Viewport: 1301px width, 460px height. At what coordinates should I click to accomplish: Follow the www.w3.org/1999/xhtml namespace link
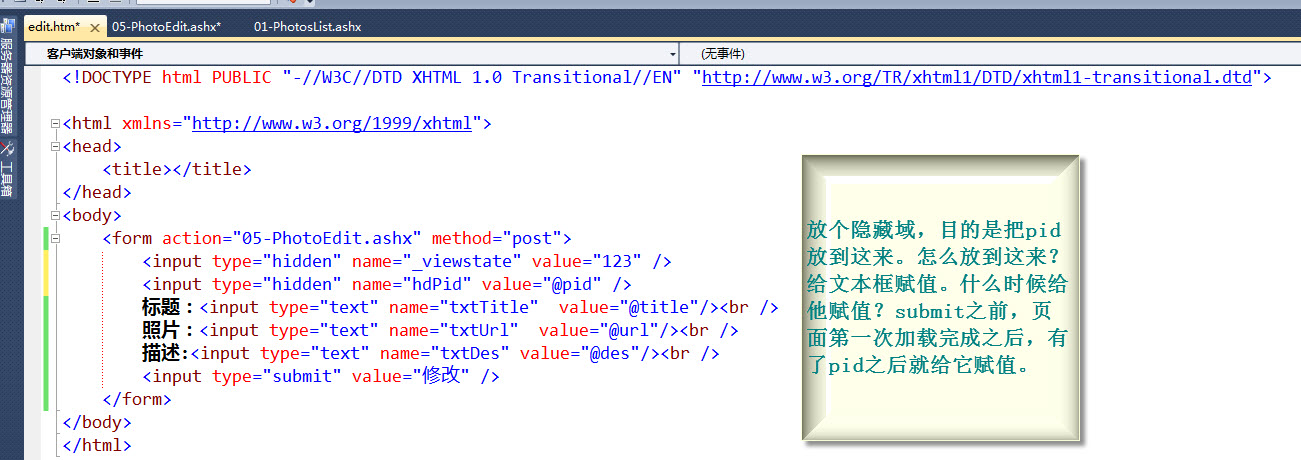tap(332, 124)
